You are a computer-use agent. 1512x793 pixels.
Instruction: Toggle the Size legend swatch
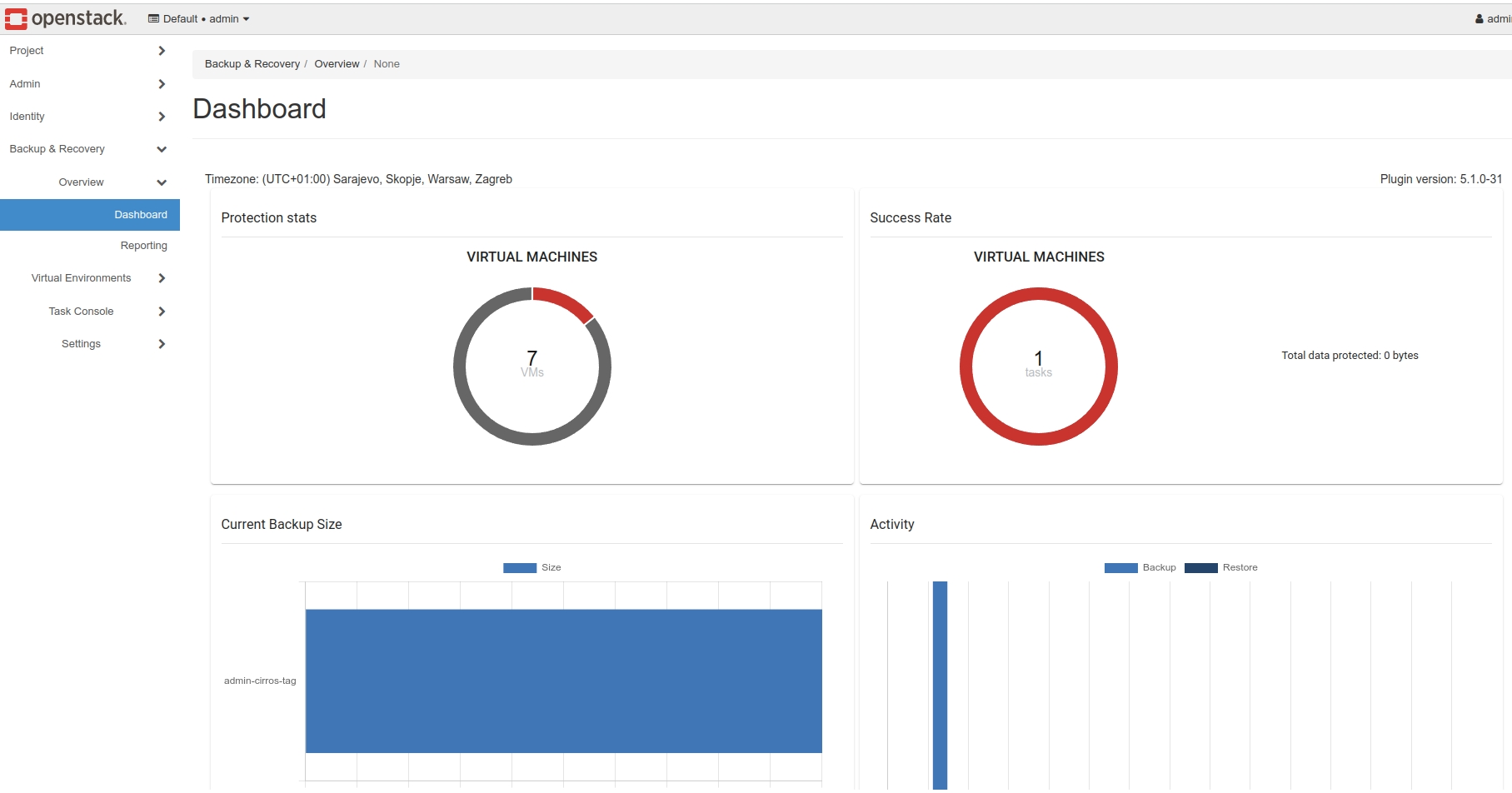pyautogui.click(x=520, y=568)
